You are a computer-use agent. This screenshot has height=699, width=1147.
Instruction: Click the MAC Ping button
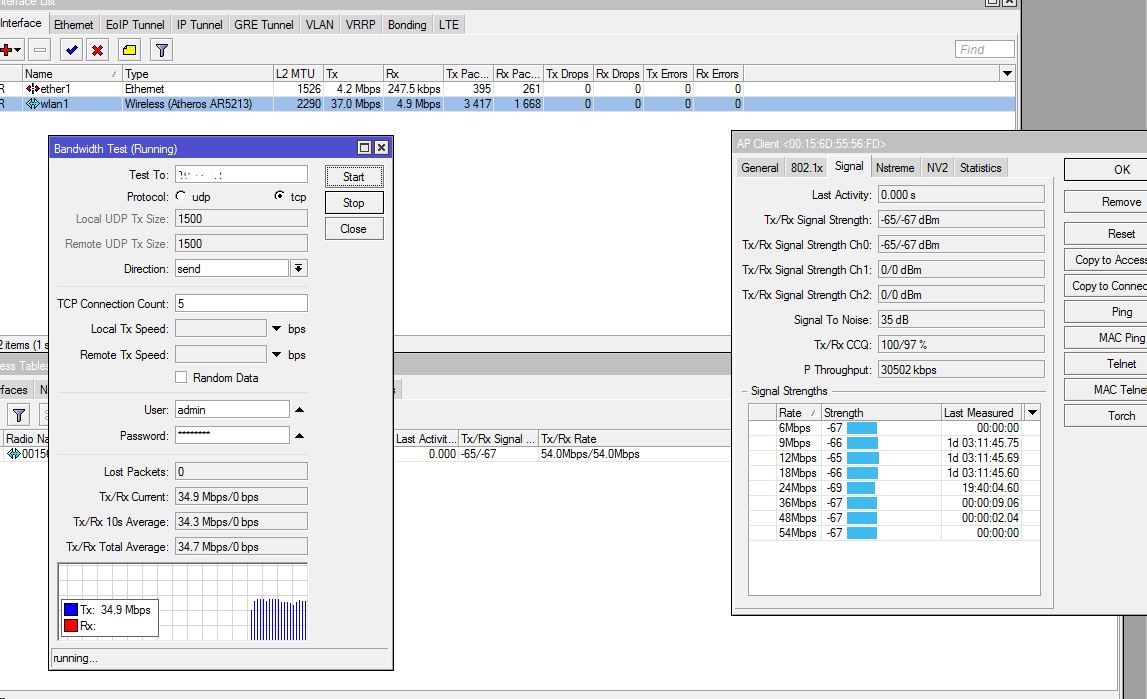[1107, 338]
